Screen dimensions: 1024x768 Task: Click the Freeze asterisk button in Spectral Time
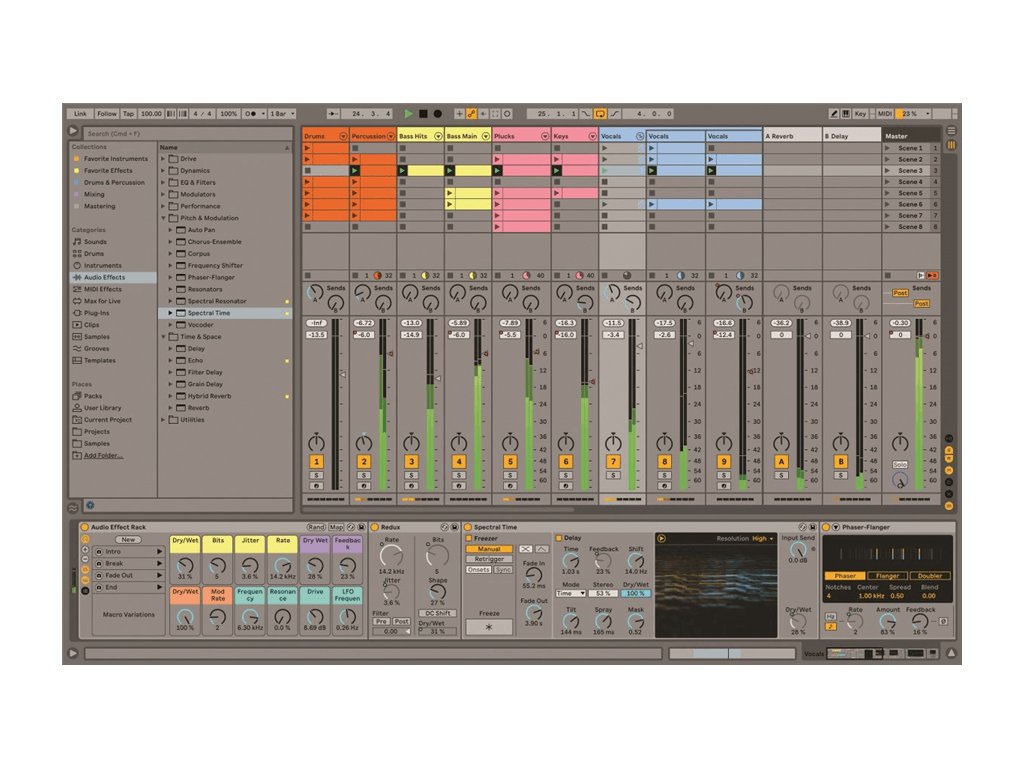488,627
